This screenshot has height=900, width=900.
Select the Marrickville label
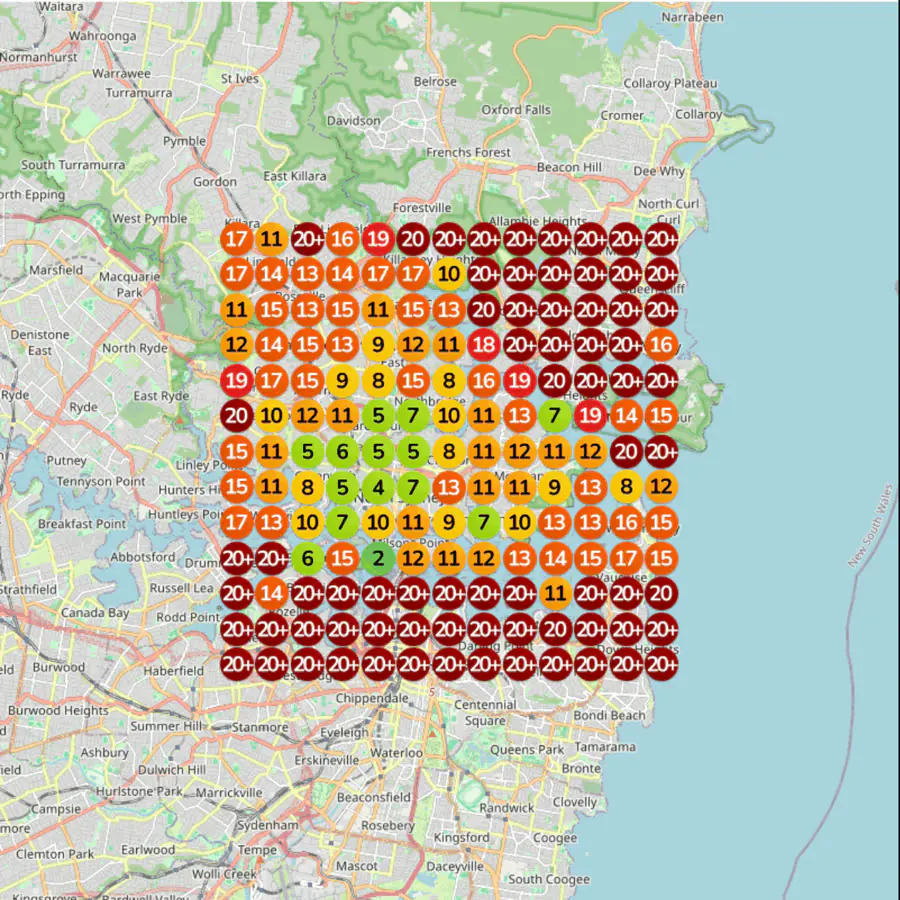[x=229, y=793]
